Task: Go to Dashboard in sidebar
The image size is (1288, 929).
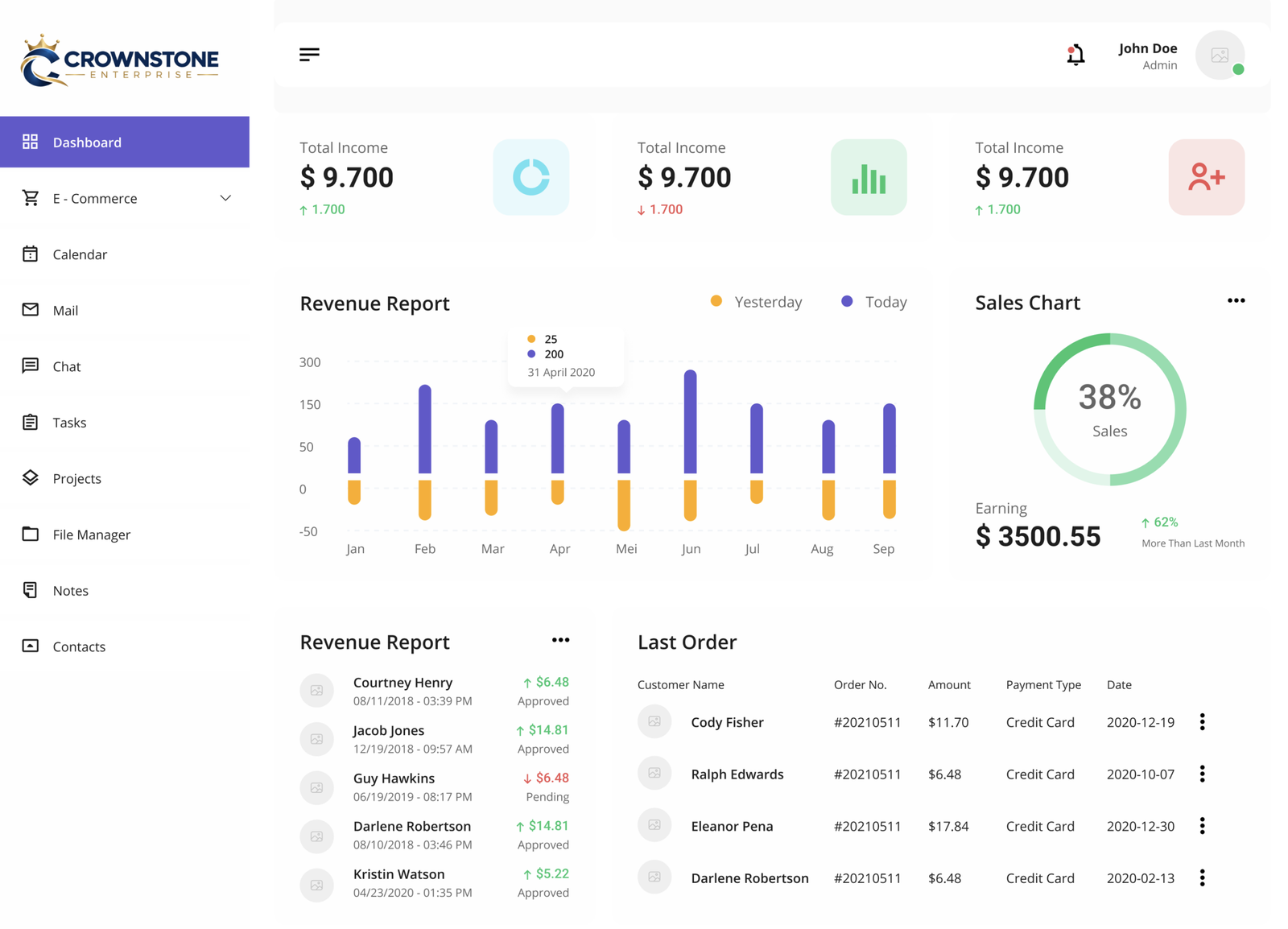Action: coord(125,142)
